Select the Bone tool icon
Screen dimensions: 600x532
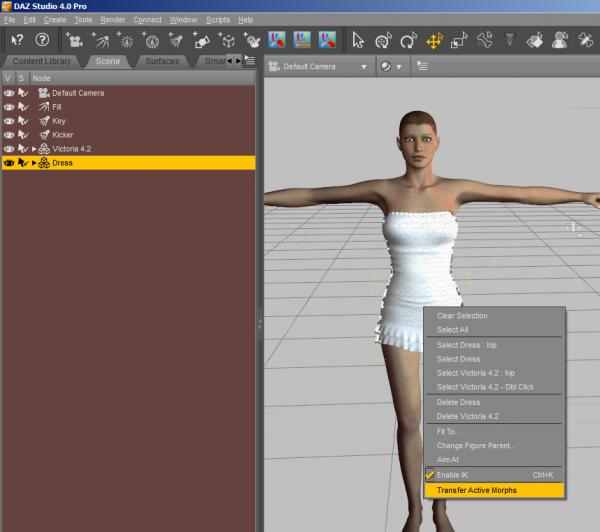pyautogui.click(x=484, y=40)
